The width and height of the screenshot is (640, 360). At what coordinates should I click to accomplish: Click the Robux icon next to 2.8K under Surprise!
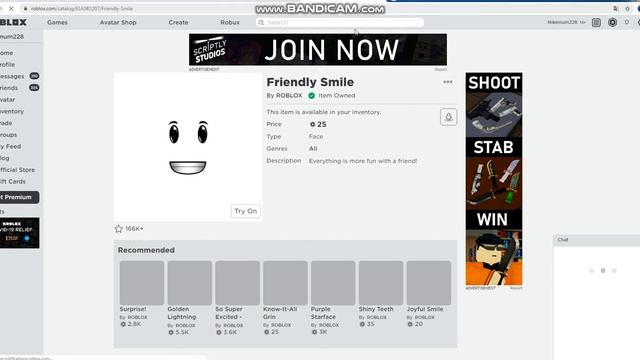pos(123,324)
